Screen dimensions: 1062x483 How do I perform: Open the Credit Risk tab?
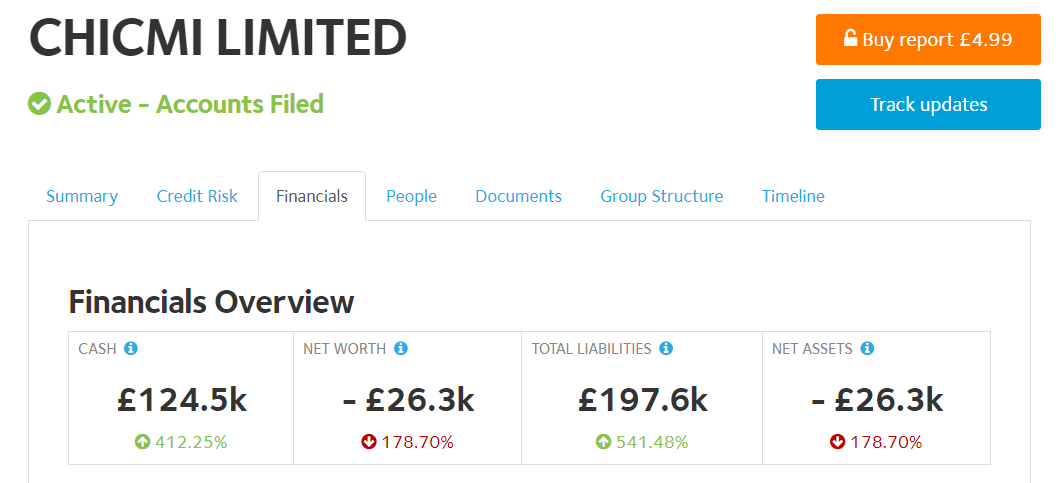click(x=197, y=196)
